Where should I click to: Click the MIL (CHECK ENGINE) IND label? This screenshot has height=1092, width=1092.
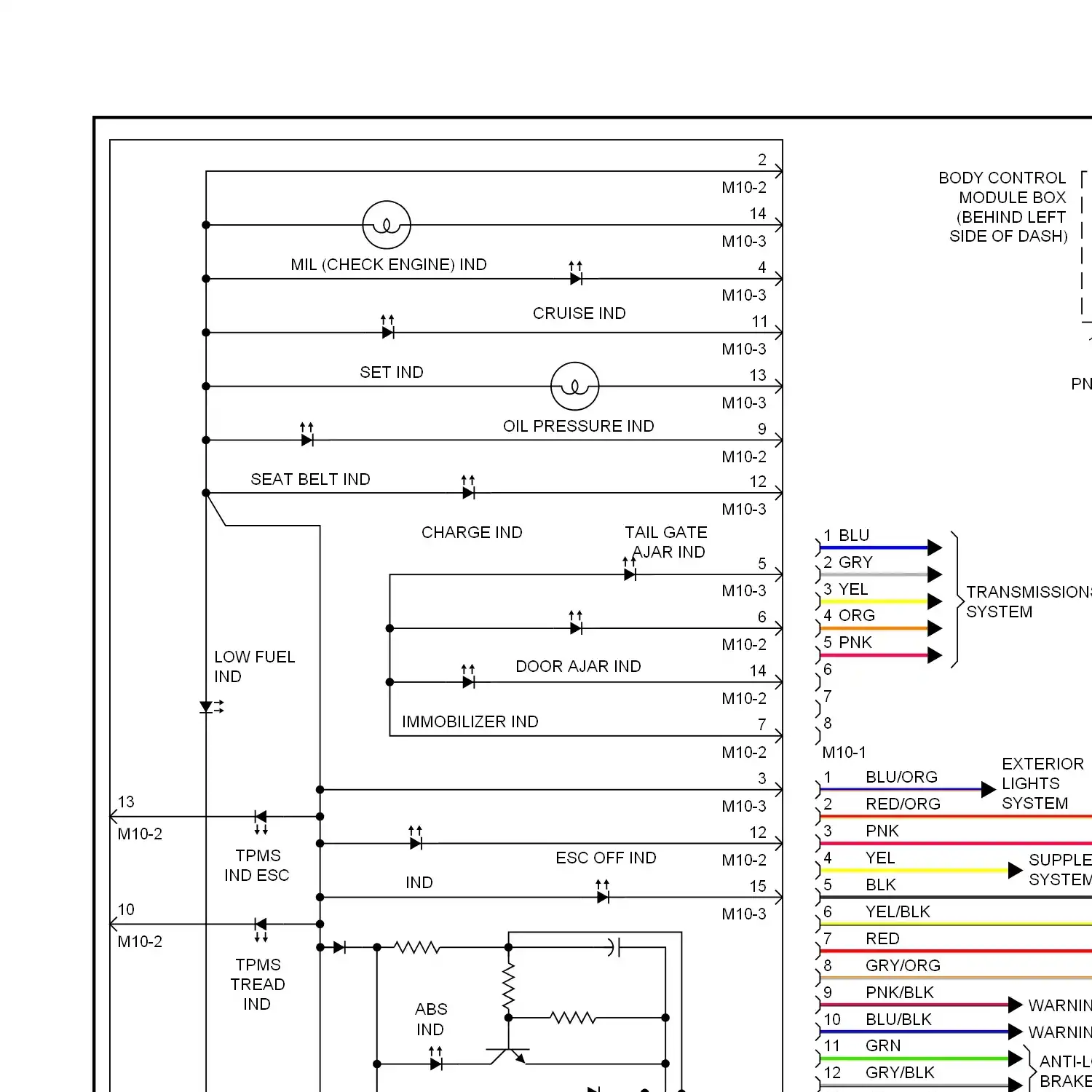pyautogui.click(x=389, y=265)
